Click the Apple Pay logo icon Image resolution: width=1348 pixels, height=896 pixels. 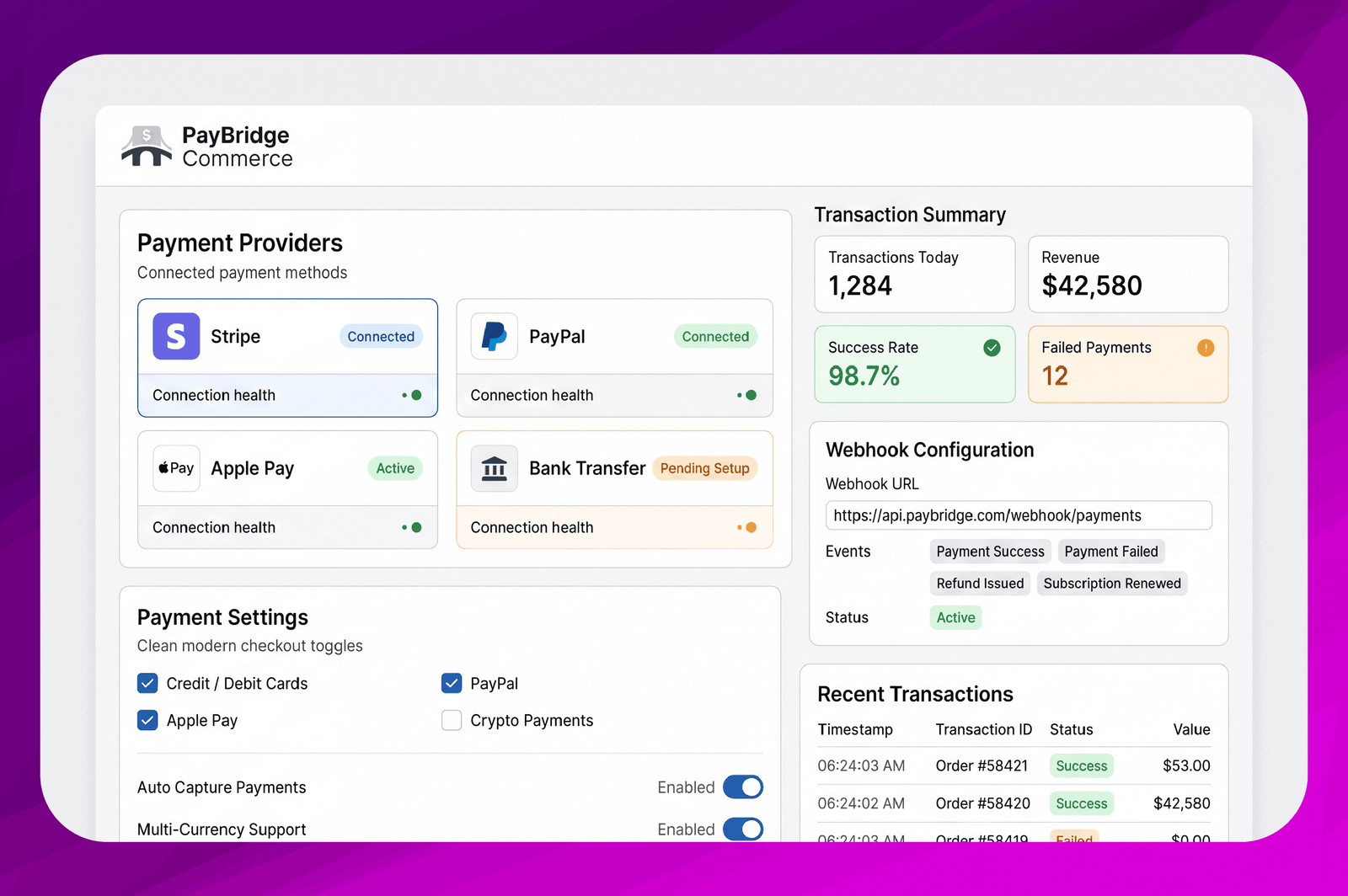click(x=176, y=468)
